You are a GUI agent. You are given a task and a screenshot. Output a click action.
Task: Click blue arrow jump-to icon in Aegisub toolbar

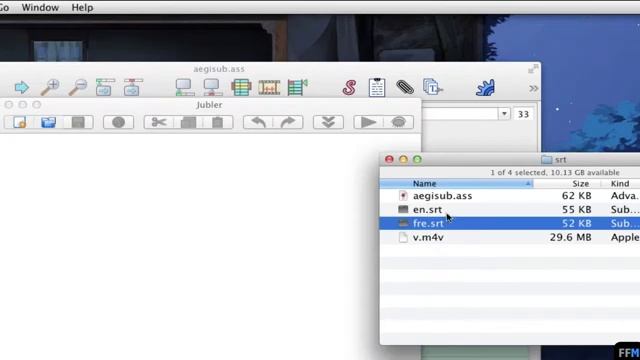coord(22,87)
